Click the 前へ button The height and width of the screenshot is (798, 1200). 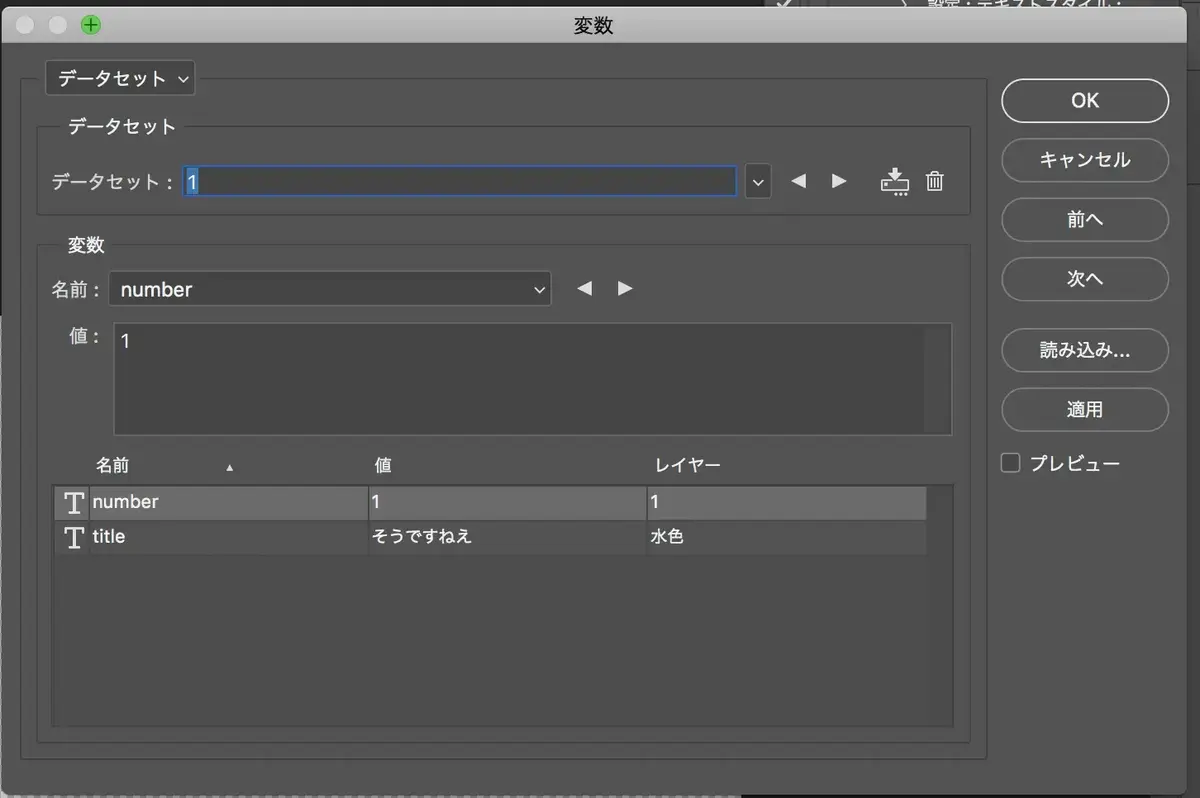(x=1084, y=220)
